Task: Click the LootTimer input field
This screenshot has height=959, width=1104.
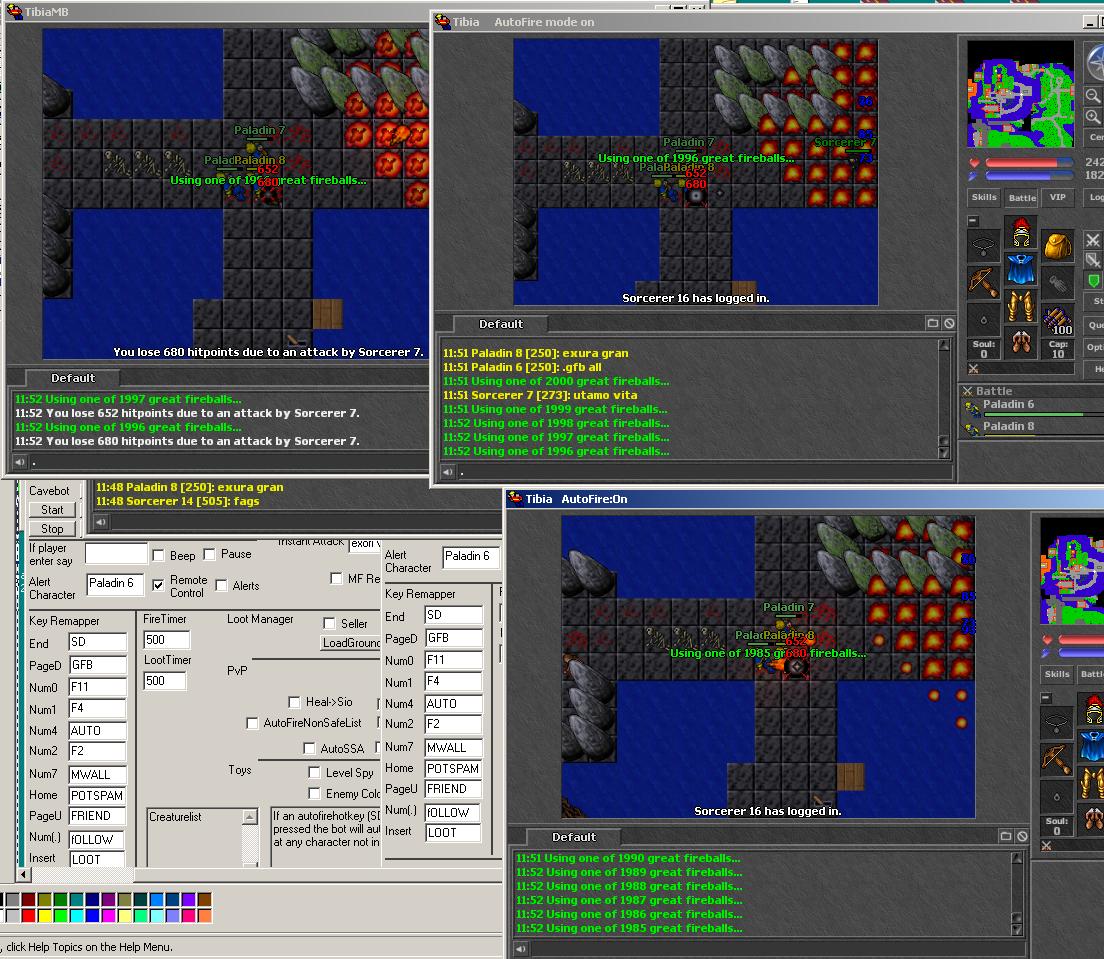Action: [x=165, y=681]
